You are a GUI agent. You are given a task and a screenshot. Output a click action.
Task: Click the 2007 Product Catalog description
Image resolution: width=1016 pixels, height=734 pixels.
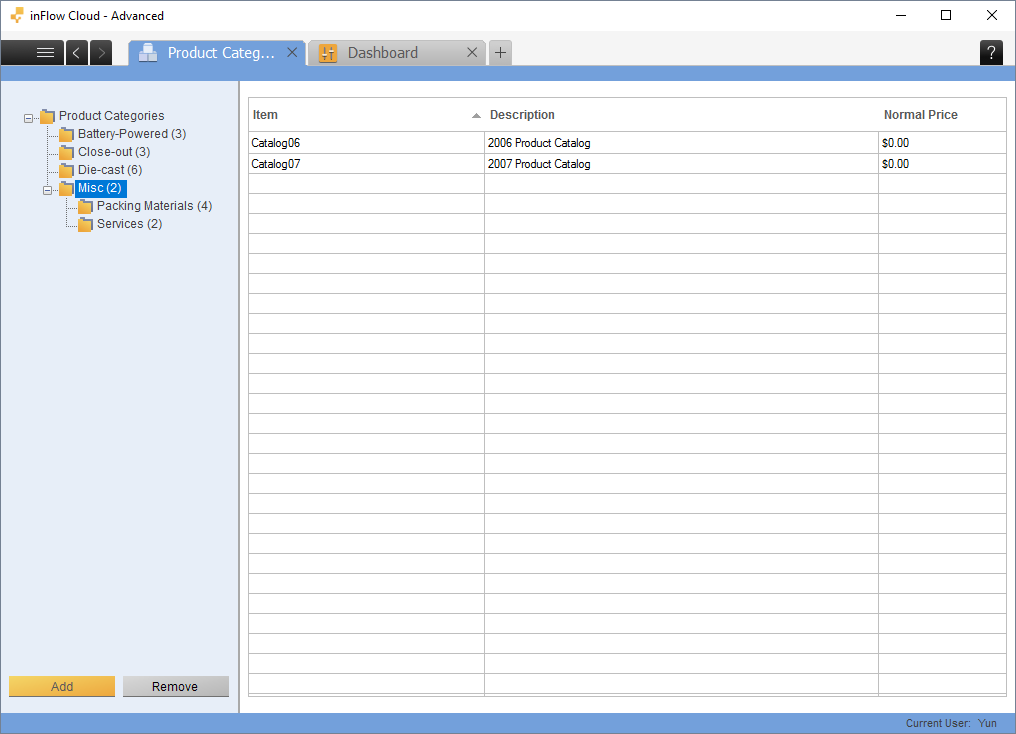pos(681,163)
